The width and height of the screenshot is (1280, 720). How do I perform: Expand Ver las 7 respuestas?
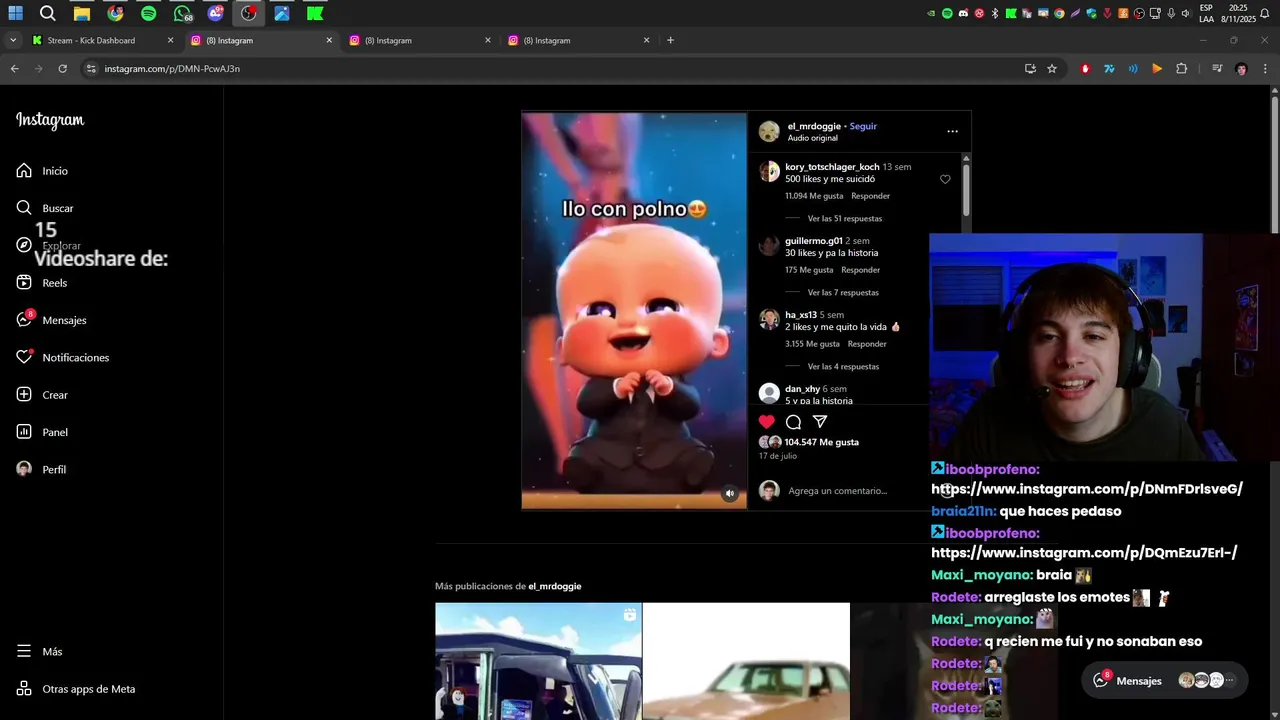[x=843, y=292]
